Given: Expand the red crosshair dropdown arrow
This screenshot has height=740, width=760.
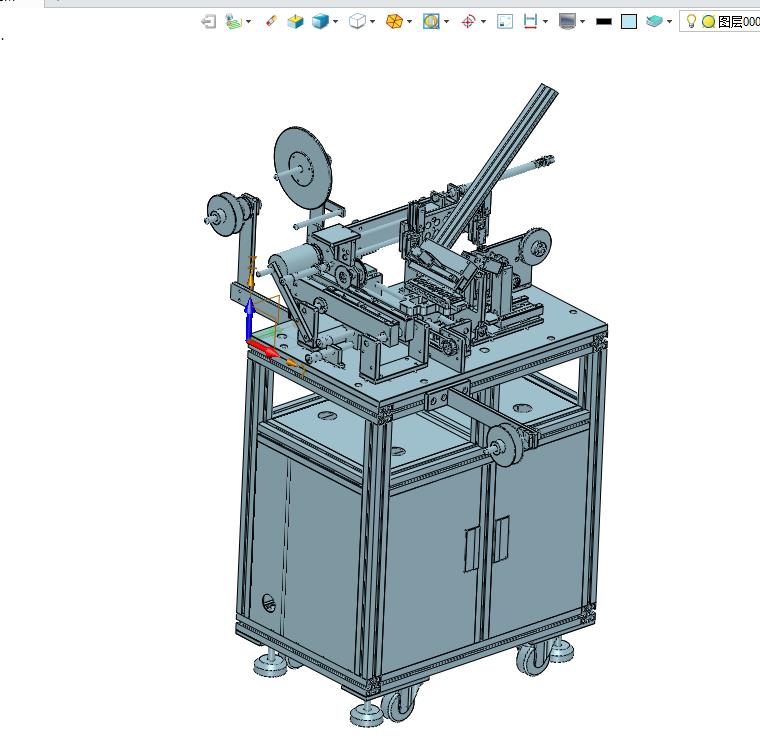Looking at the screenshot, I should coord(483,22).
